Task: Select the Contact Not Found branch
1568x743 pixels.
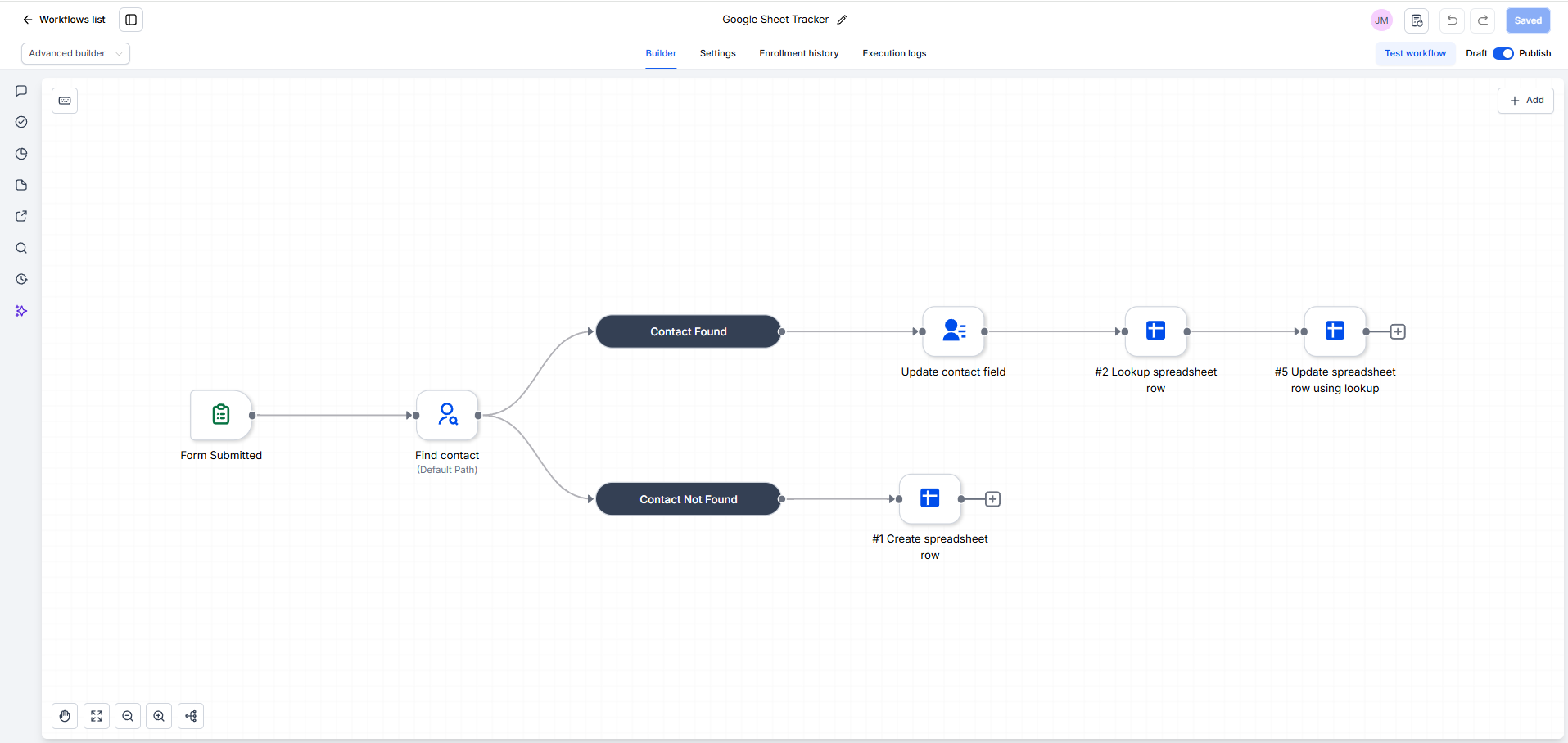Action: pyautogui.click(x=689, y=499)
